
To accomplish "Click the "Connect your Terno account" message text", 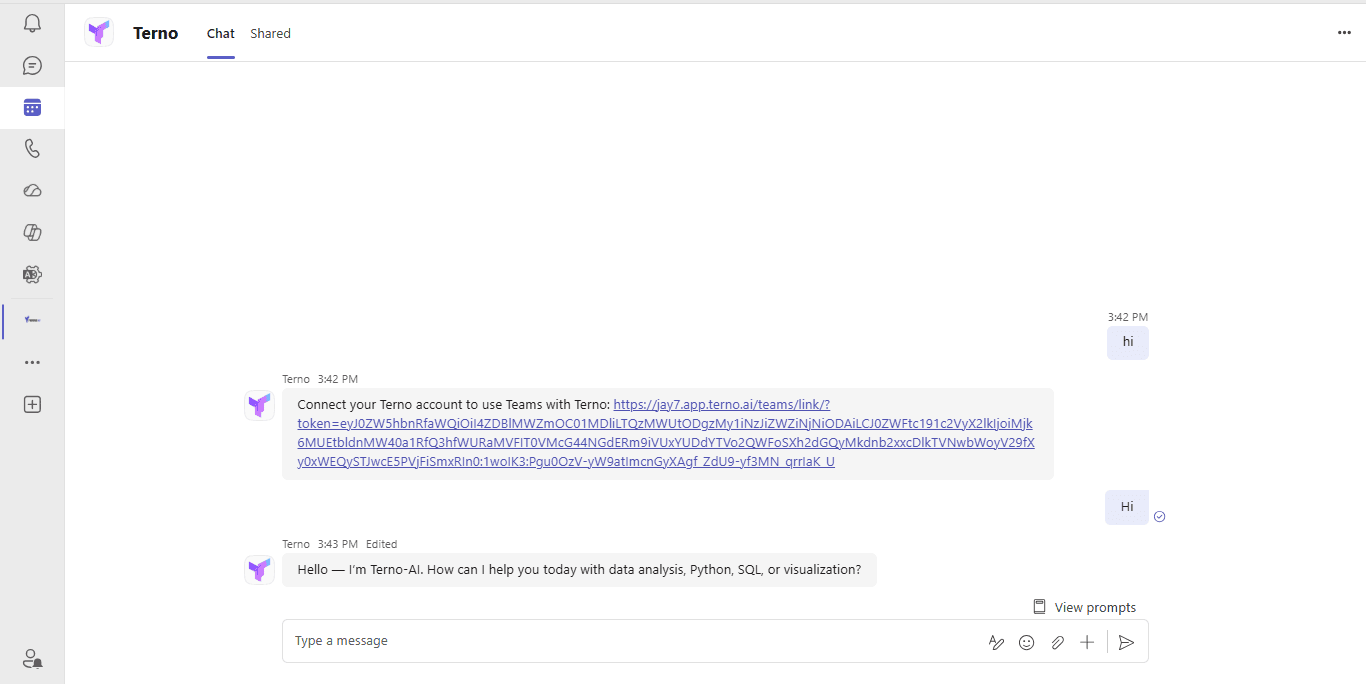I will tap(453, 405).
